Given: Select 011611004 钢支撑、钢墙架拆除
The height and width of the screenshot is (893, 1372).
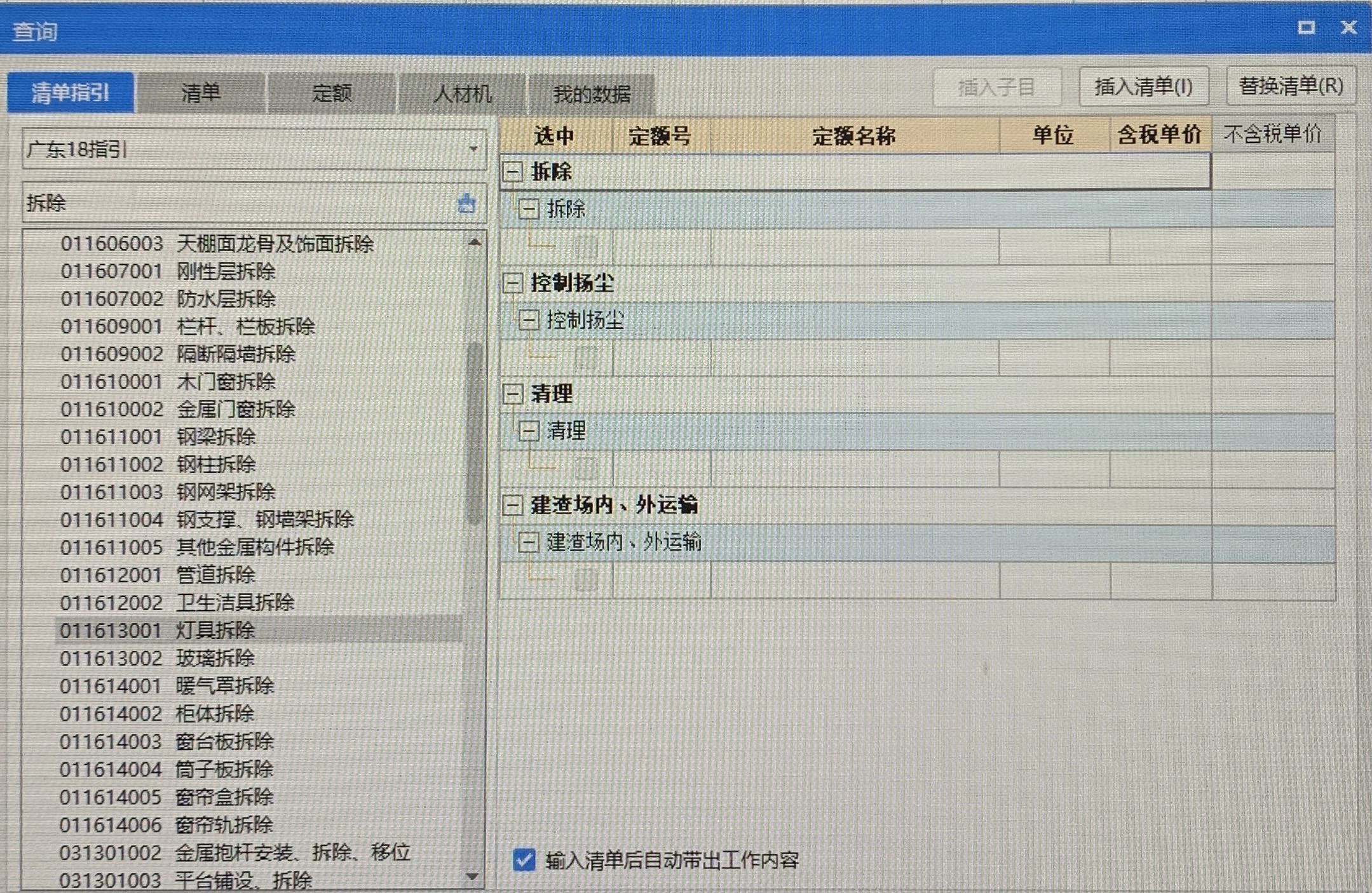Looking at the screenshot, I should [x=207, y=520].
